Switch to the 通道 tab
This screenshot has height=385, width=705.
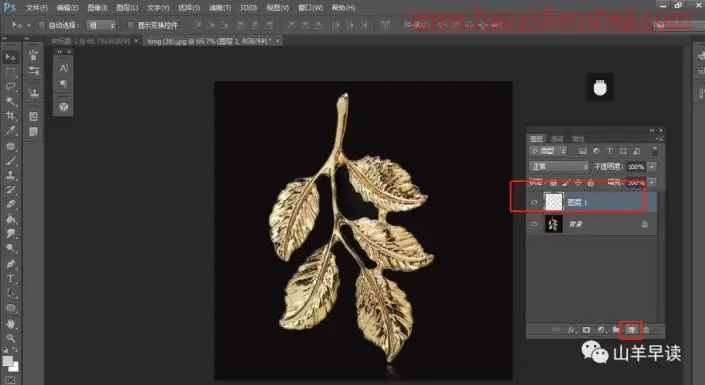click(558, 139)
